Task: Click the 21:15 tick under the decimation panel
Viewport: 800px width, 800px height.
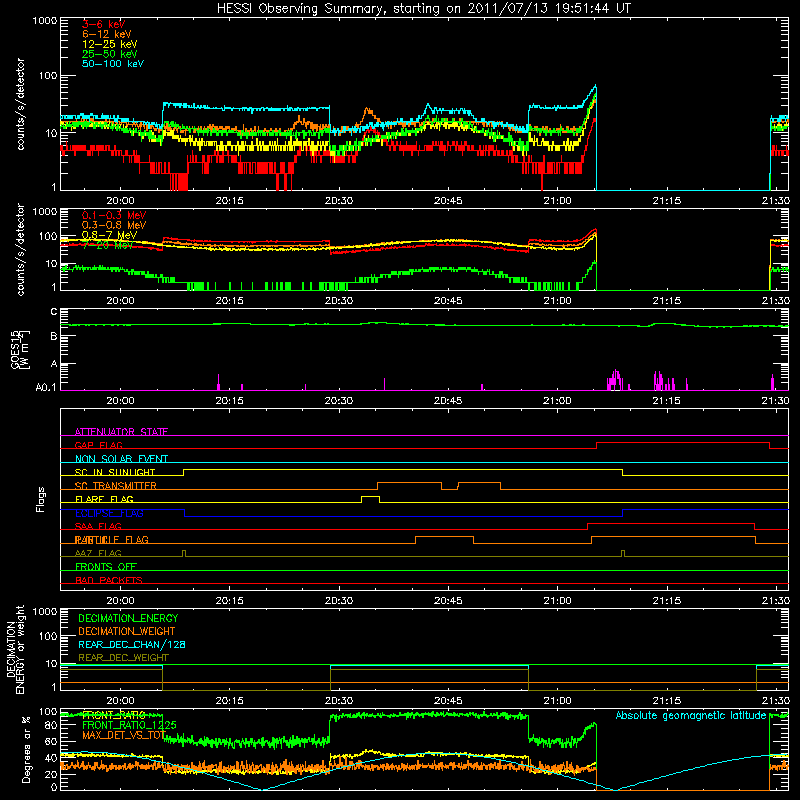Action: (666, 701)
